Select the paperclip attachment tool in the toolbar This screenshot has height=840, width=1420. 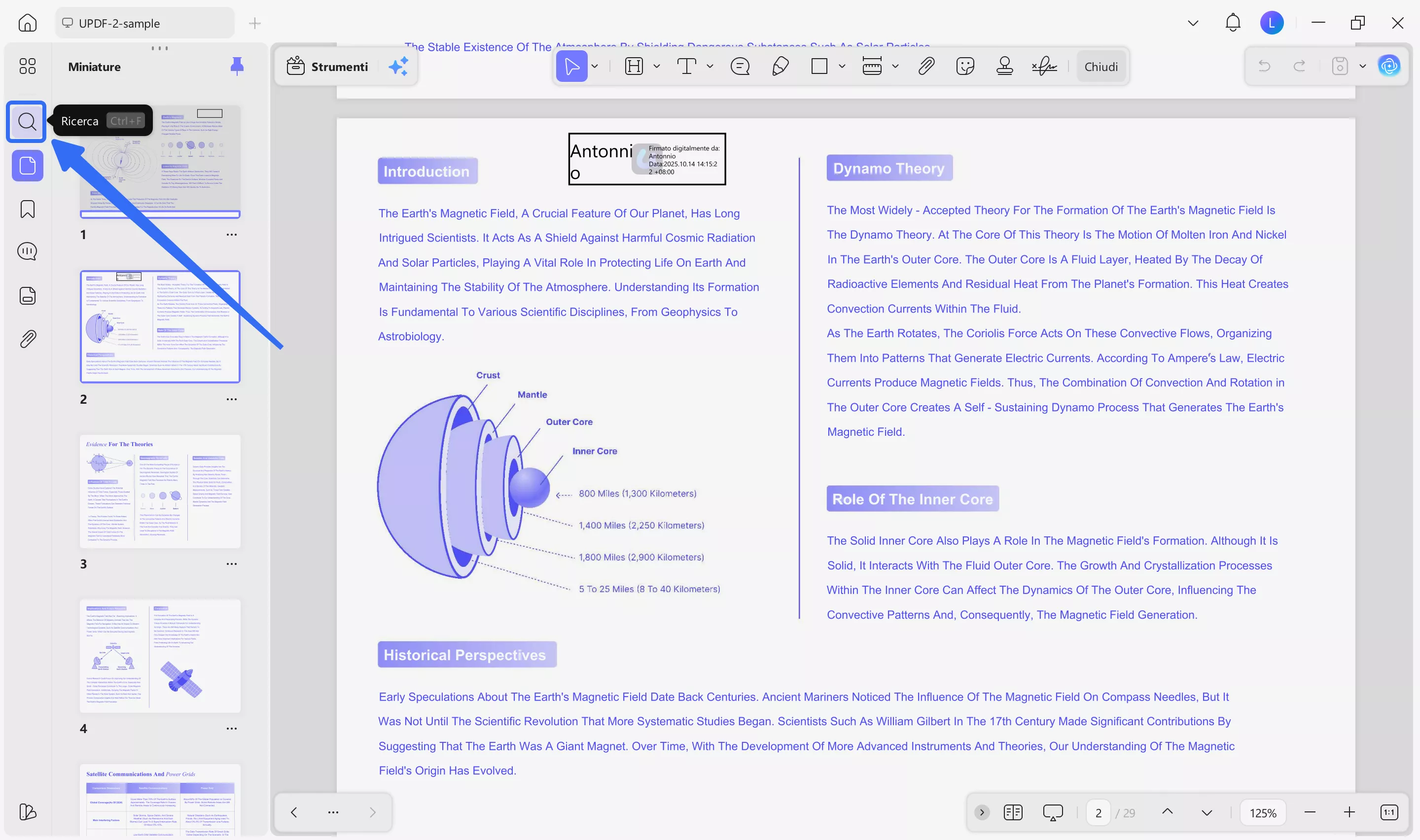926,66
